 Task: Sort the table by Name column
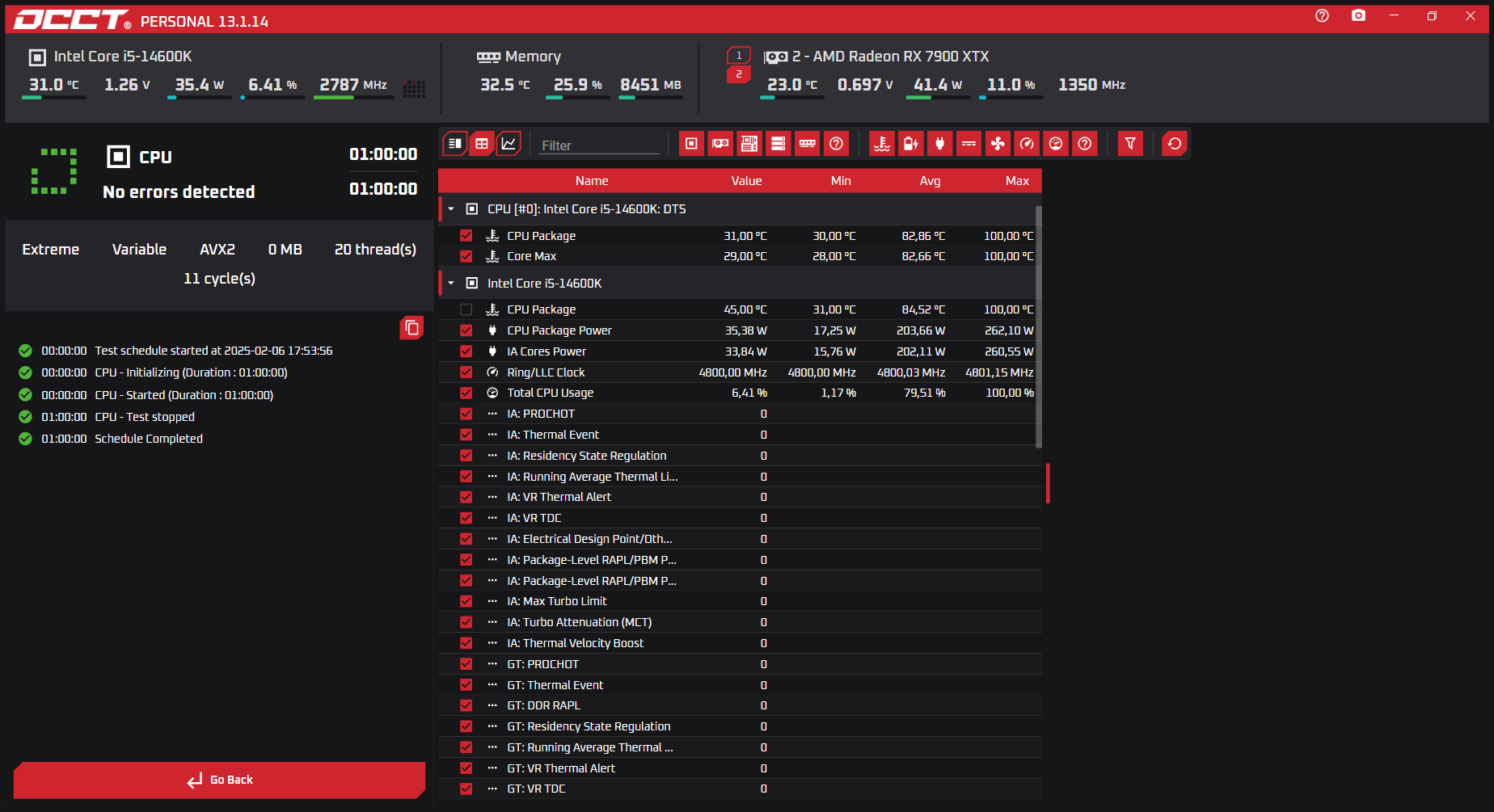click(592, 181)
